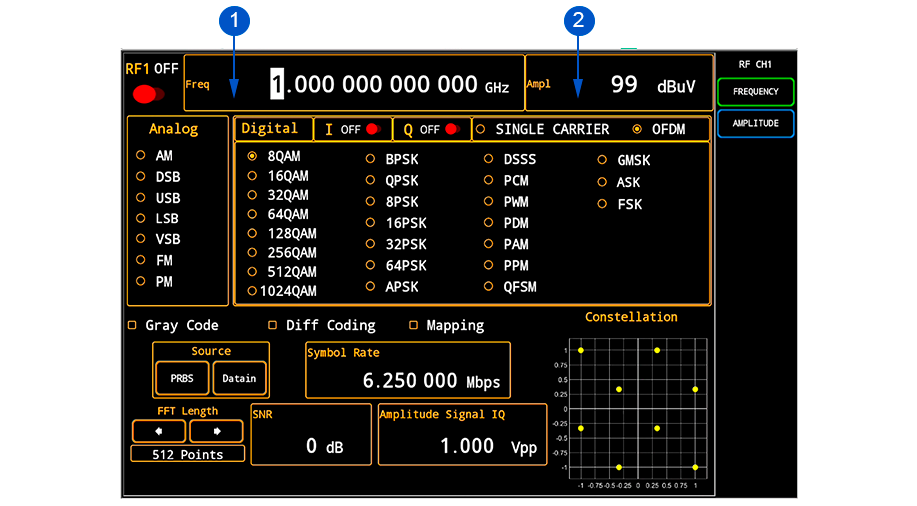The width and height of the screenshot is (917, 506).
Task: Select USB analog modulation
Action: pyautogui.click(x=140, y=198)
